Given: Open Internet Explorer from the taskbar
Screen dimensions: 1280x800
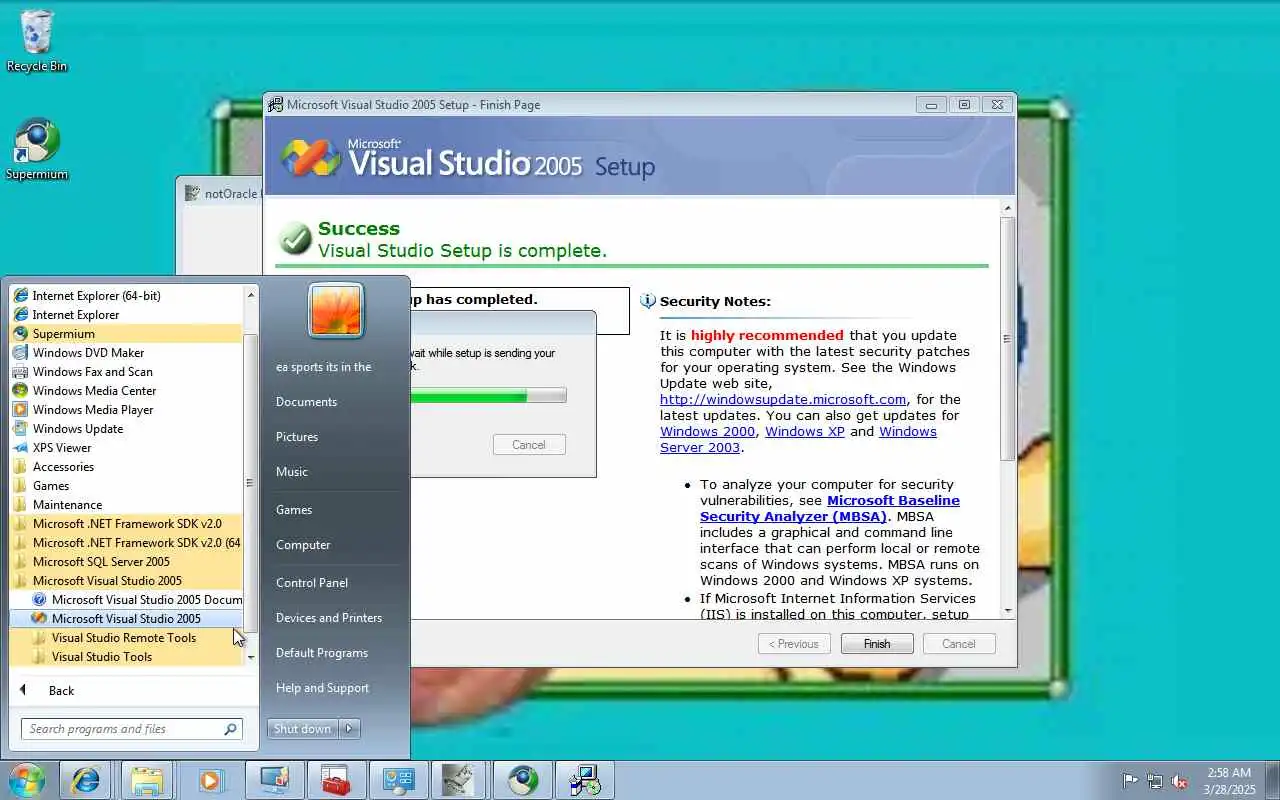Looking at the screenshot, I should pos(86,780).
